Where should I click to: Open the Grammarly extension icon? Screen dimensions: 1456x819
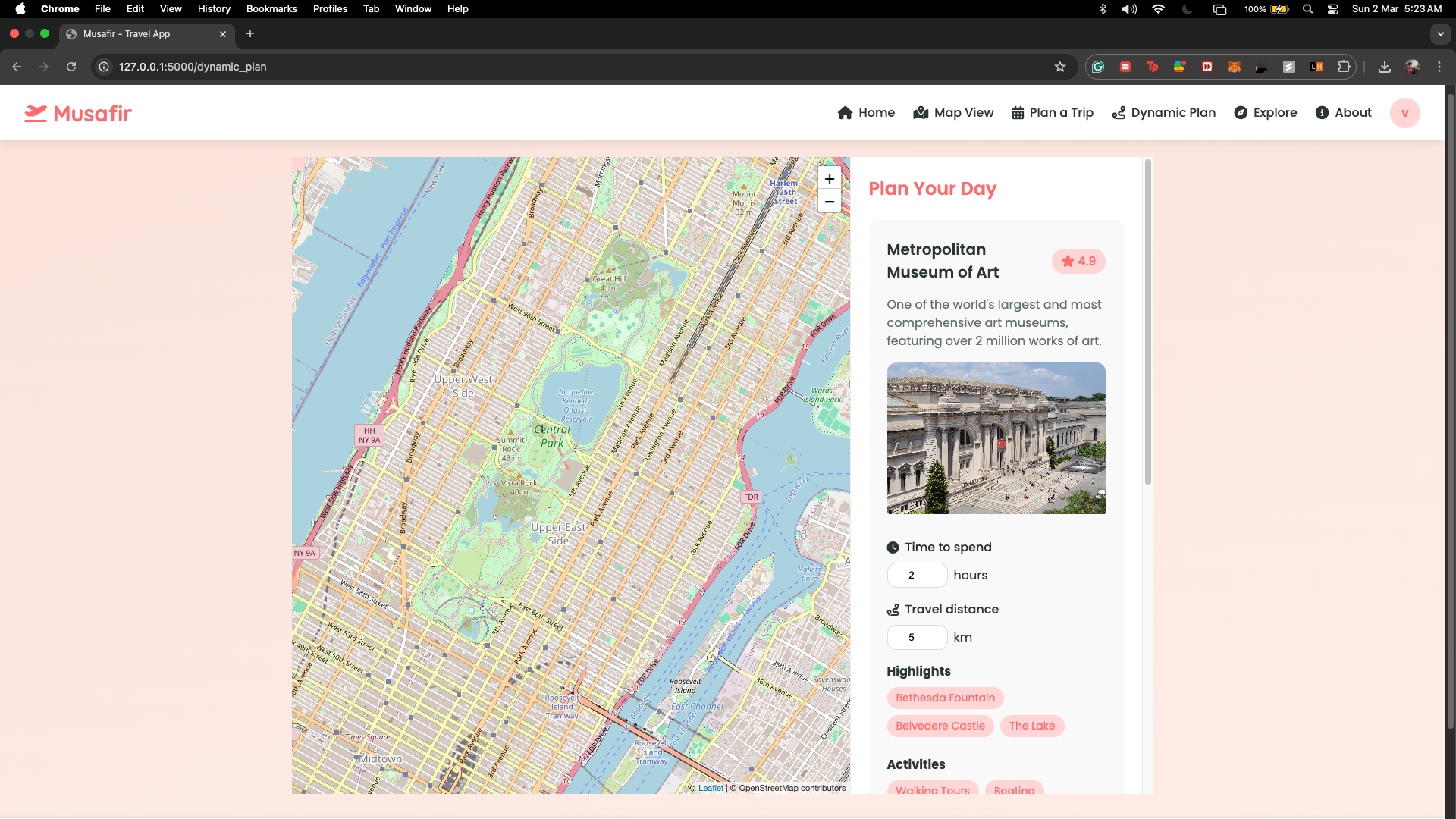pyautogui.click(x=1097, y=67)
